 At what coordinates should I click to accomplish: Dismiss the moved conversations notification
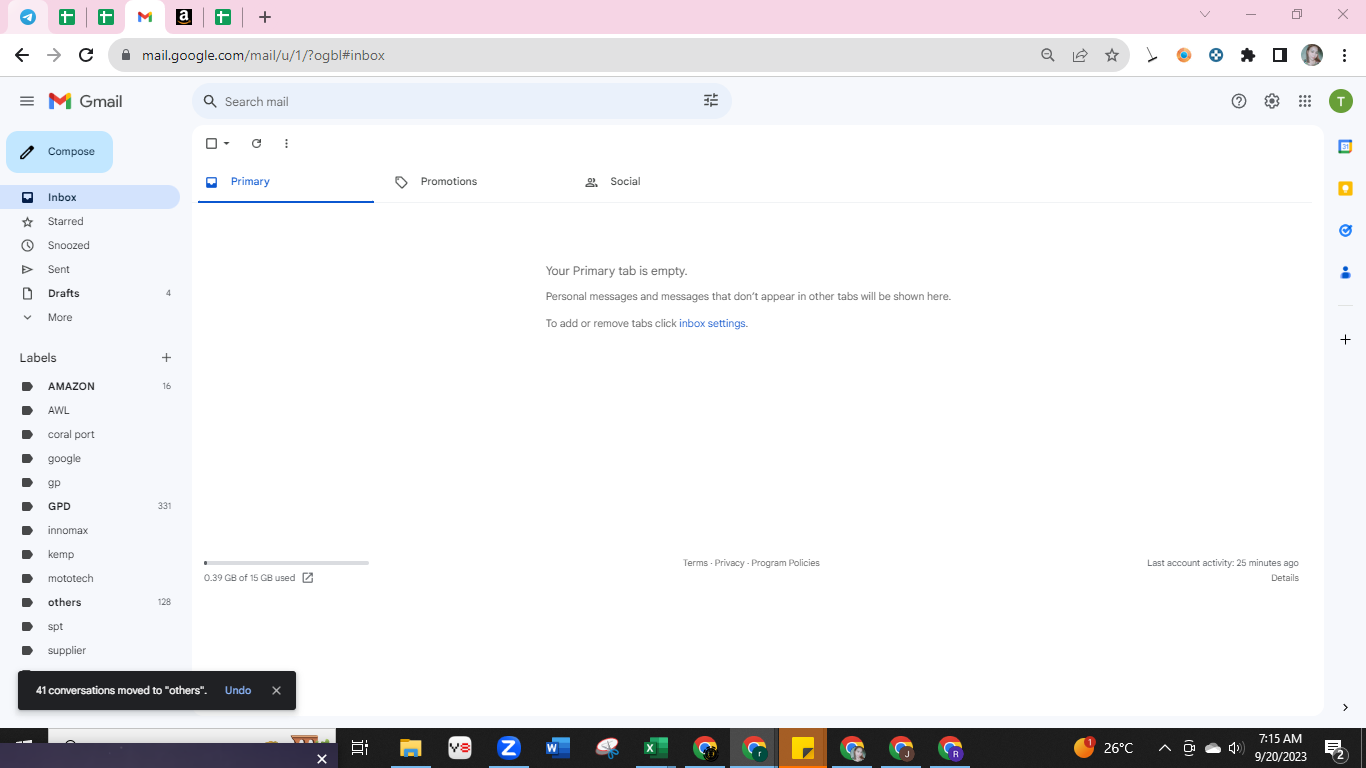(x=276, y=691)
